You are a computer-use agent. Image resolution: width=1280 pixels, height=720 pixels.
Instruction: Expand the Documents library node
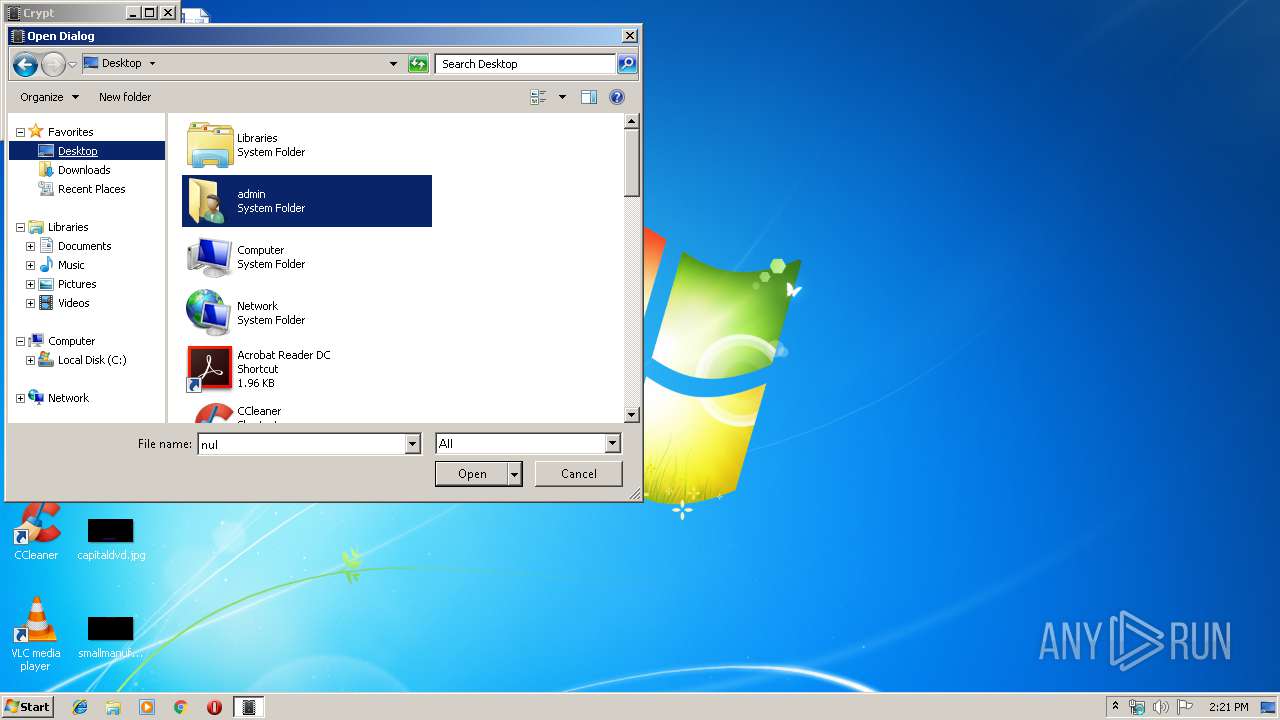[30, 246]
